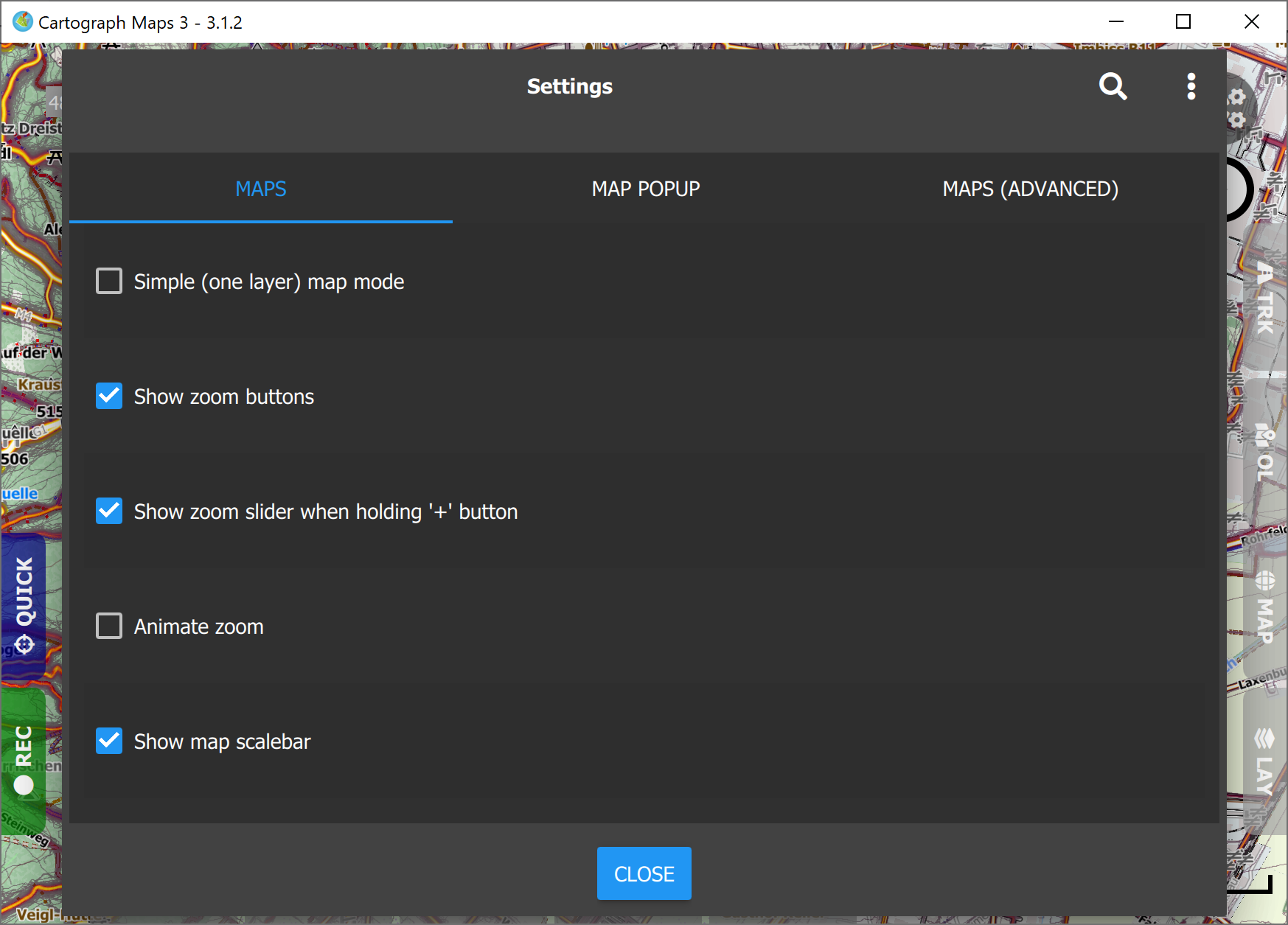Screen dimensions: 1288x925
Task: Open the three-dot overflow menu
Action: coord(1191,86)
